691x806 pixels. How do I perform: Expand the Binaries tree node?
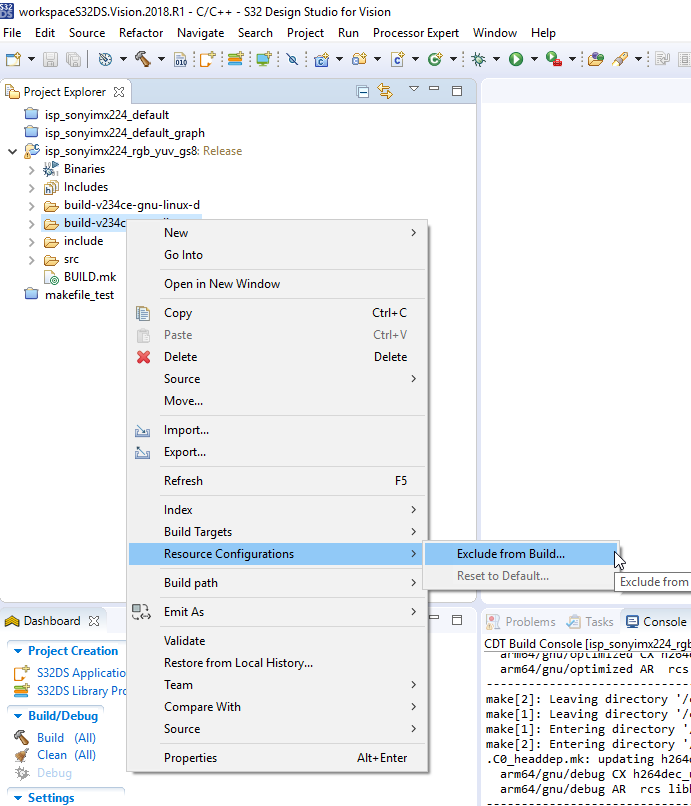tap(31, 170)
